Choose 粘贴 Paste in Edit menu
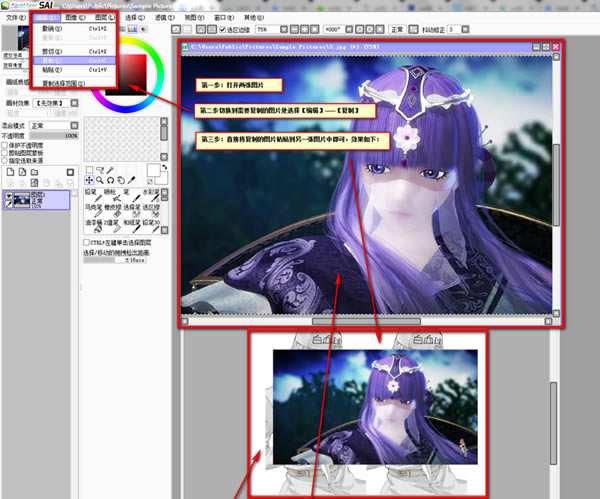600x499 pixels. point(74,70)
